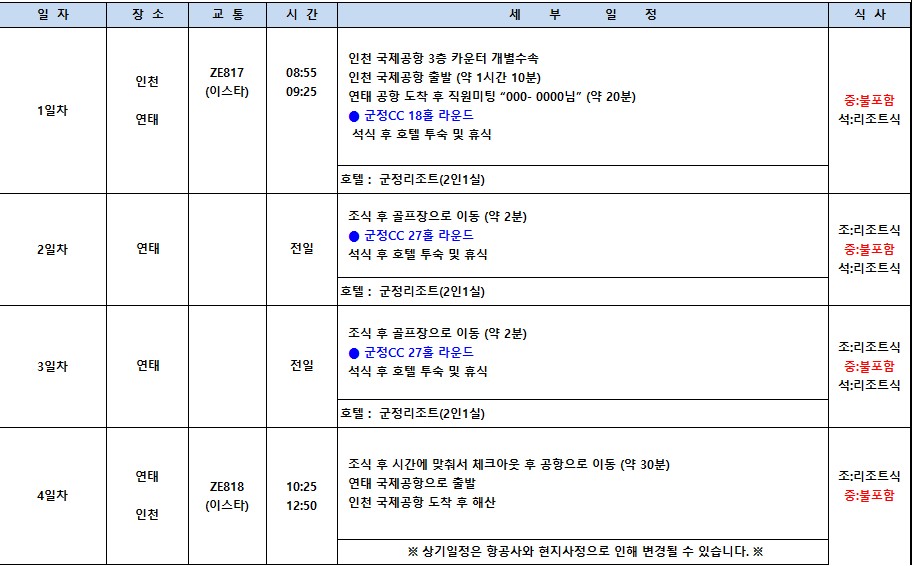Click day 2 군정CC 27홀 라운드

(x=419, y=236)
